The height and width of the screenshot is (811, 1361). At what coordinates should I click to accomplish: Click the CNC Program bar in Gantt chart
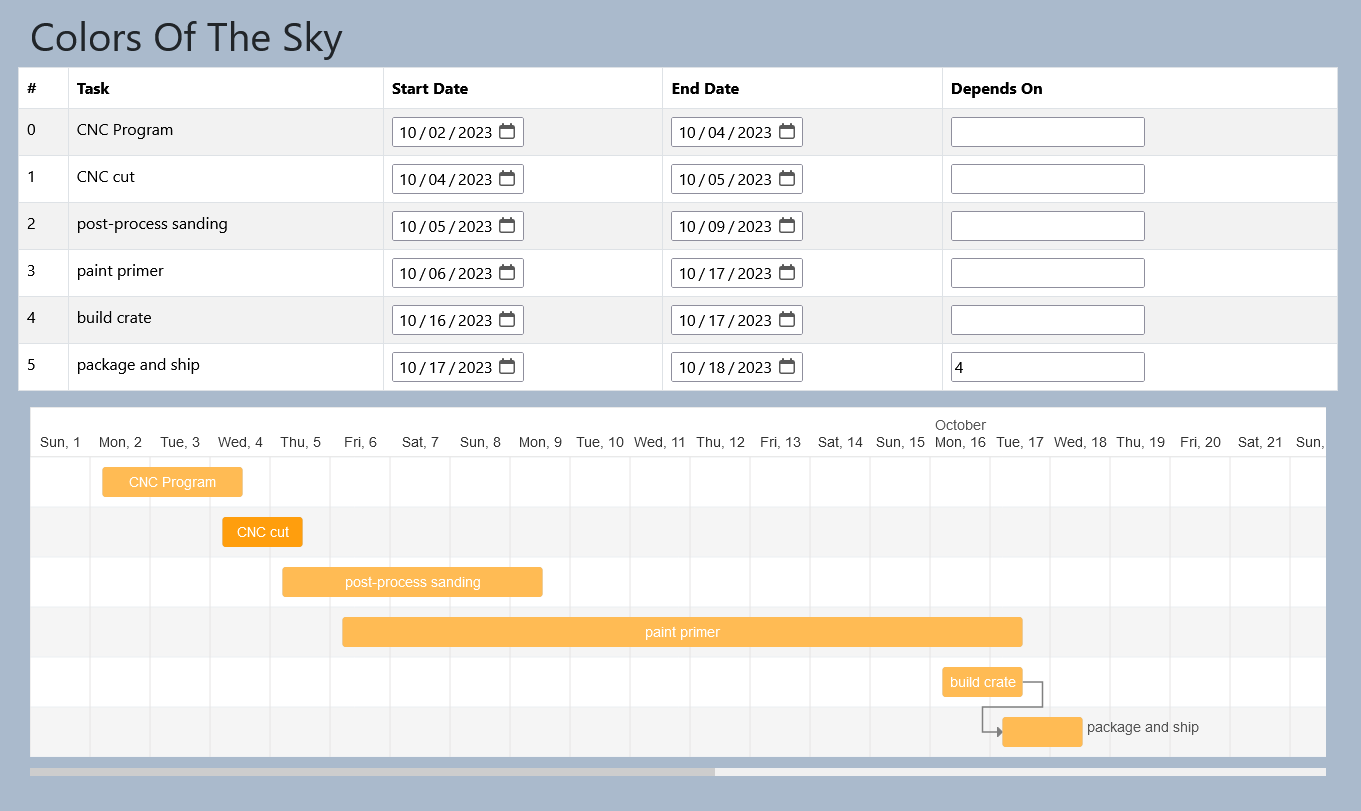[172, 482]
